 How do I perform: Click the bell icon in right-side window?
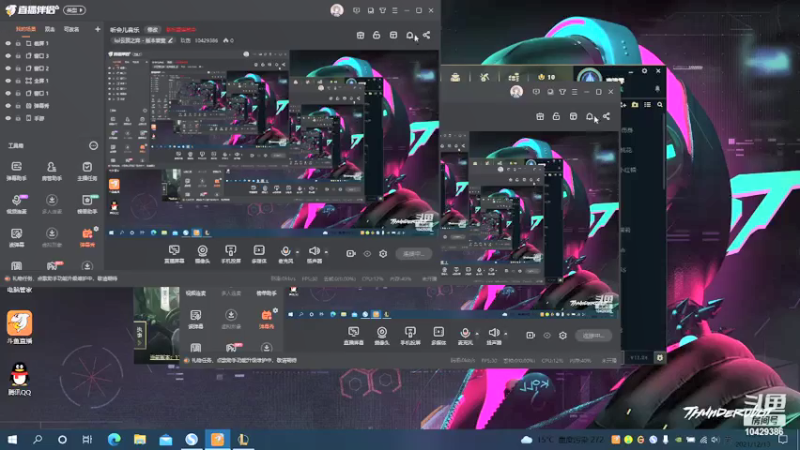[x=589, y=117]
